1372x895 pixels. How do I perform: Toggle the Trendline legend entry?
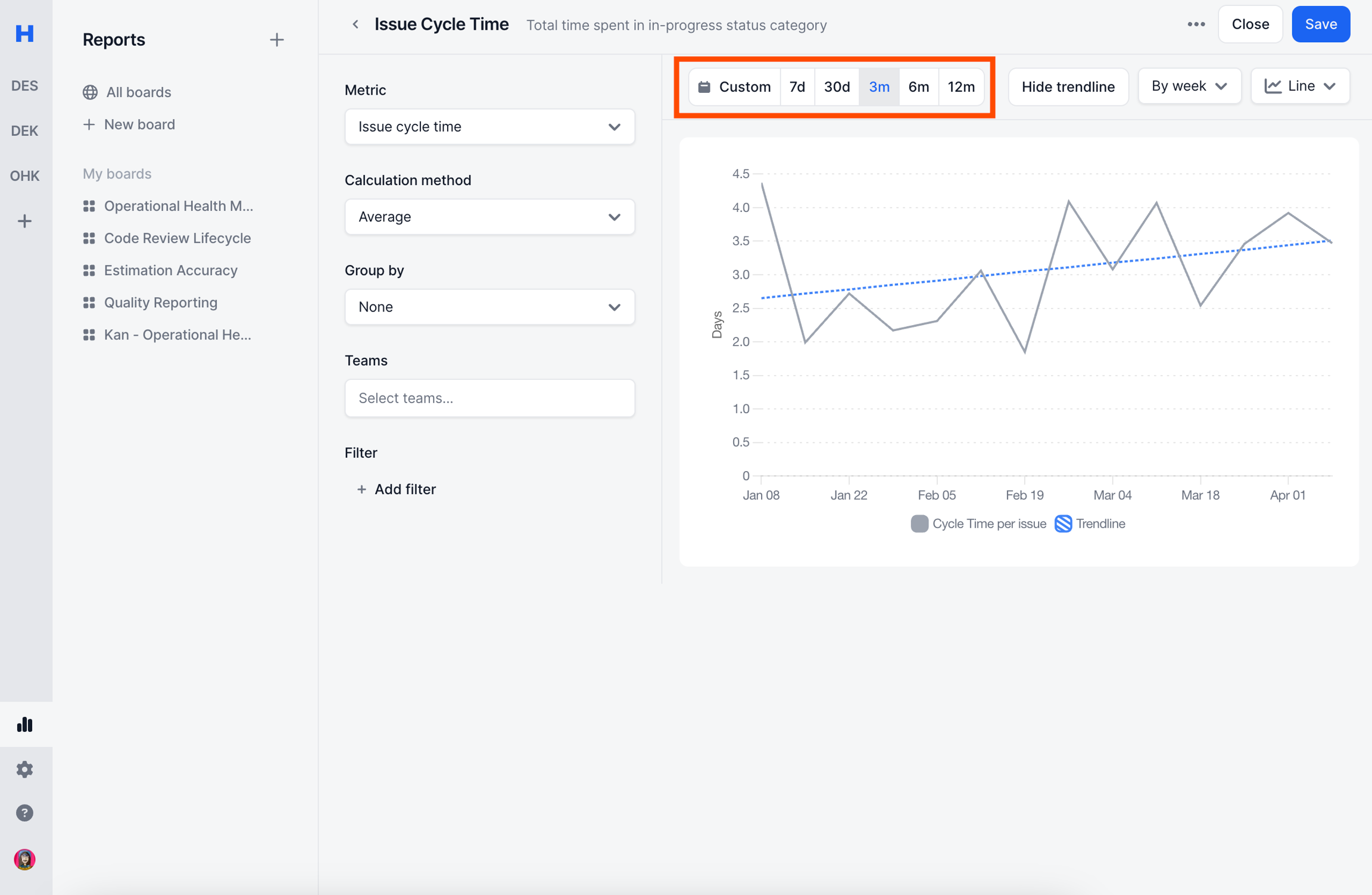tap(1090, 523)
